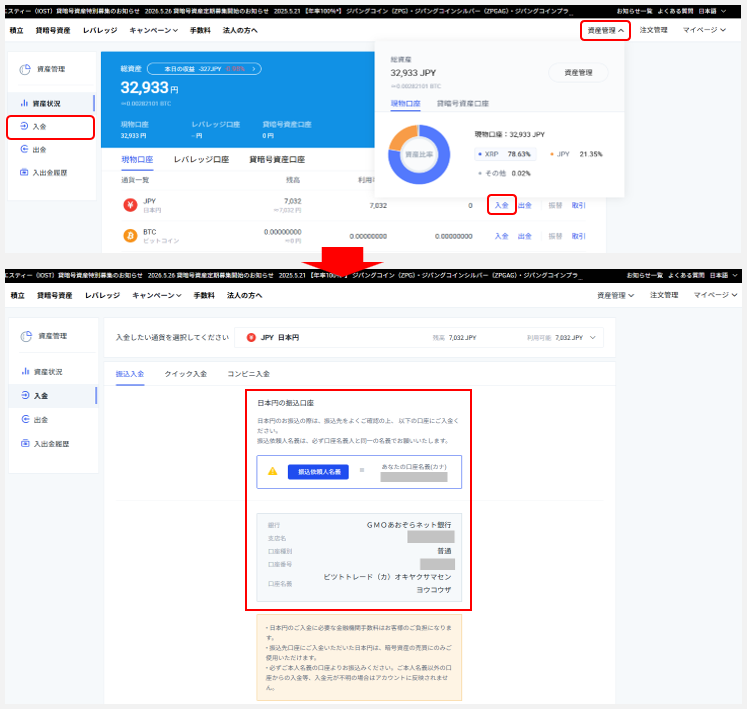Expand the キャンペーン menu in the asset status page header
747x709 pixels.
[x=153, y=30]
